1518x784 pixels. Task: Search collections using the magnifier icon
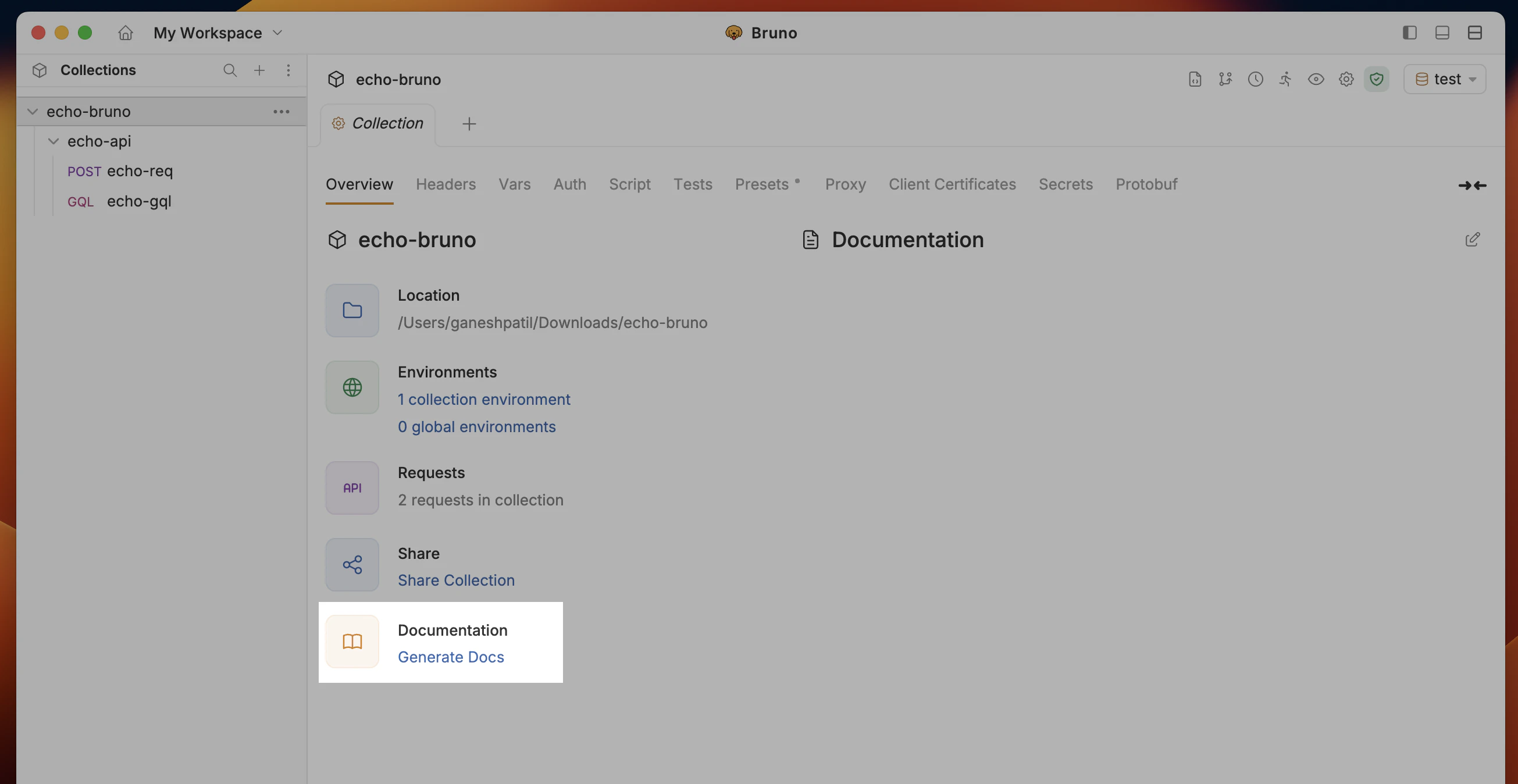[230, 70]
